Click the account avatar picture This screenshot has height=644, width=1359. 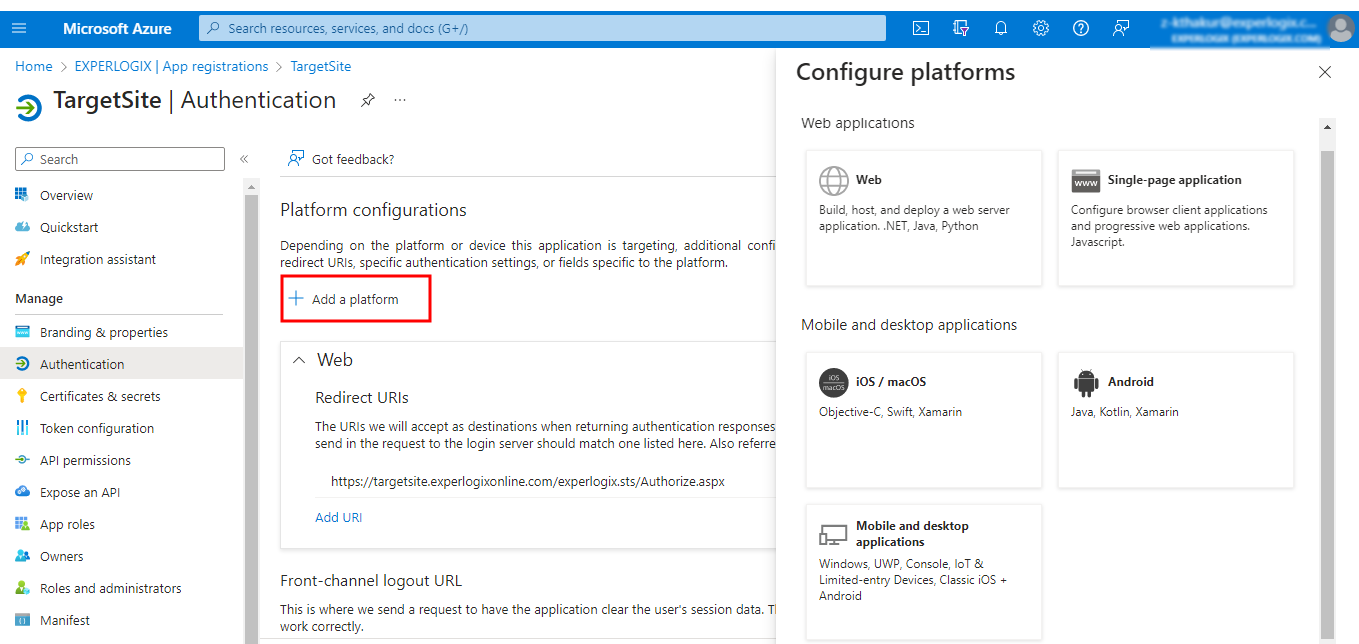coord(1341,28)
